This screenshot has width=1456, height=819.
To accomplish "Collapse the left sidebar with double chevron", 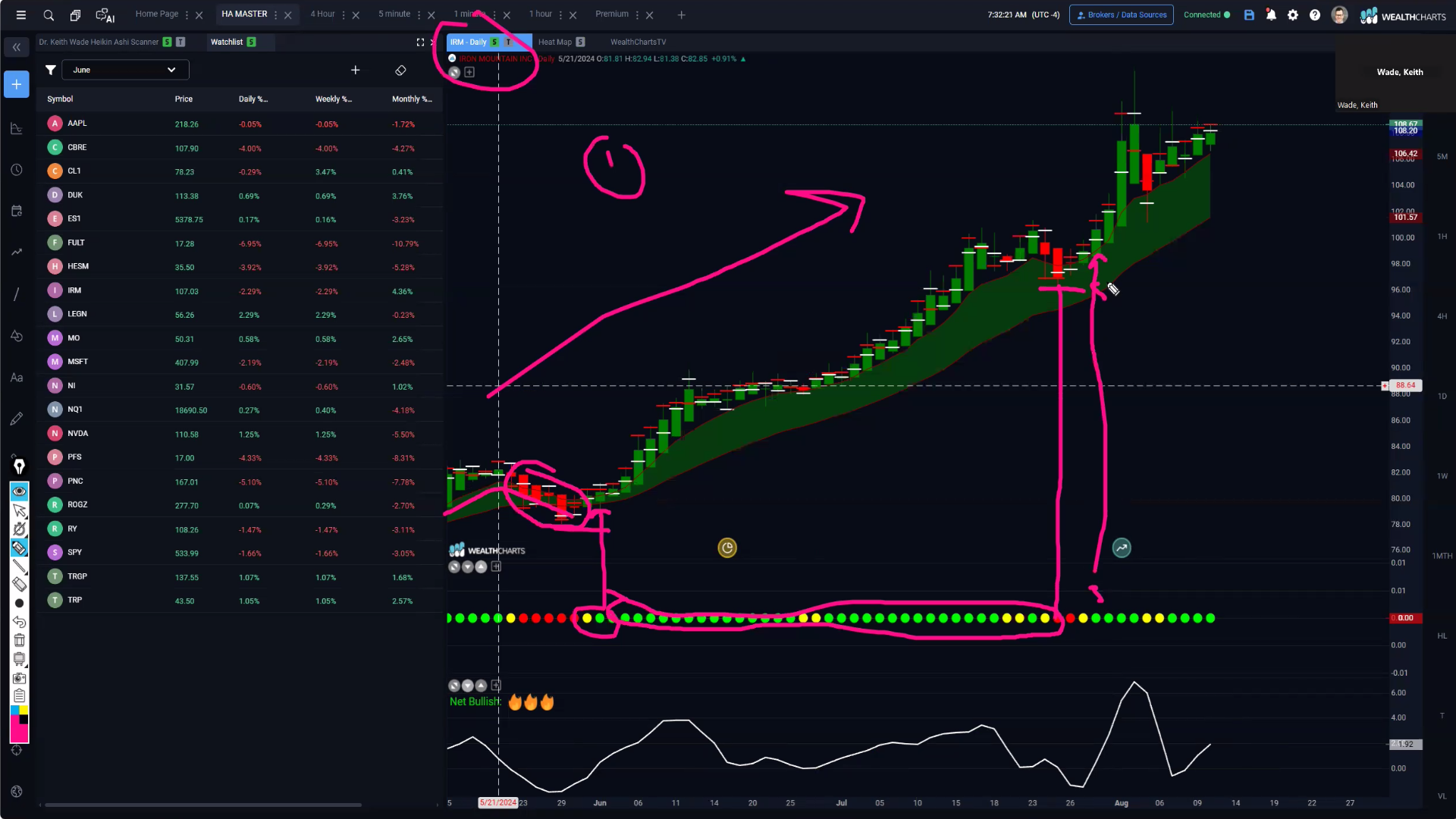I will (17, 47).
